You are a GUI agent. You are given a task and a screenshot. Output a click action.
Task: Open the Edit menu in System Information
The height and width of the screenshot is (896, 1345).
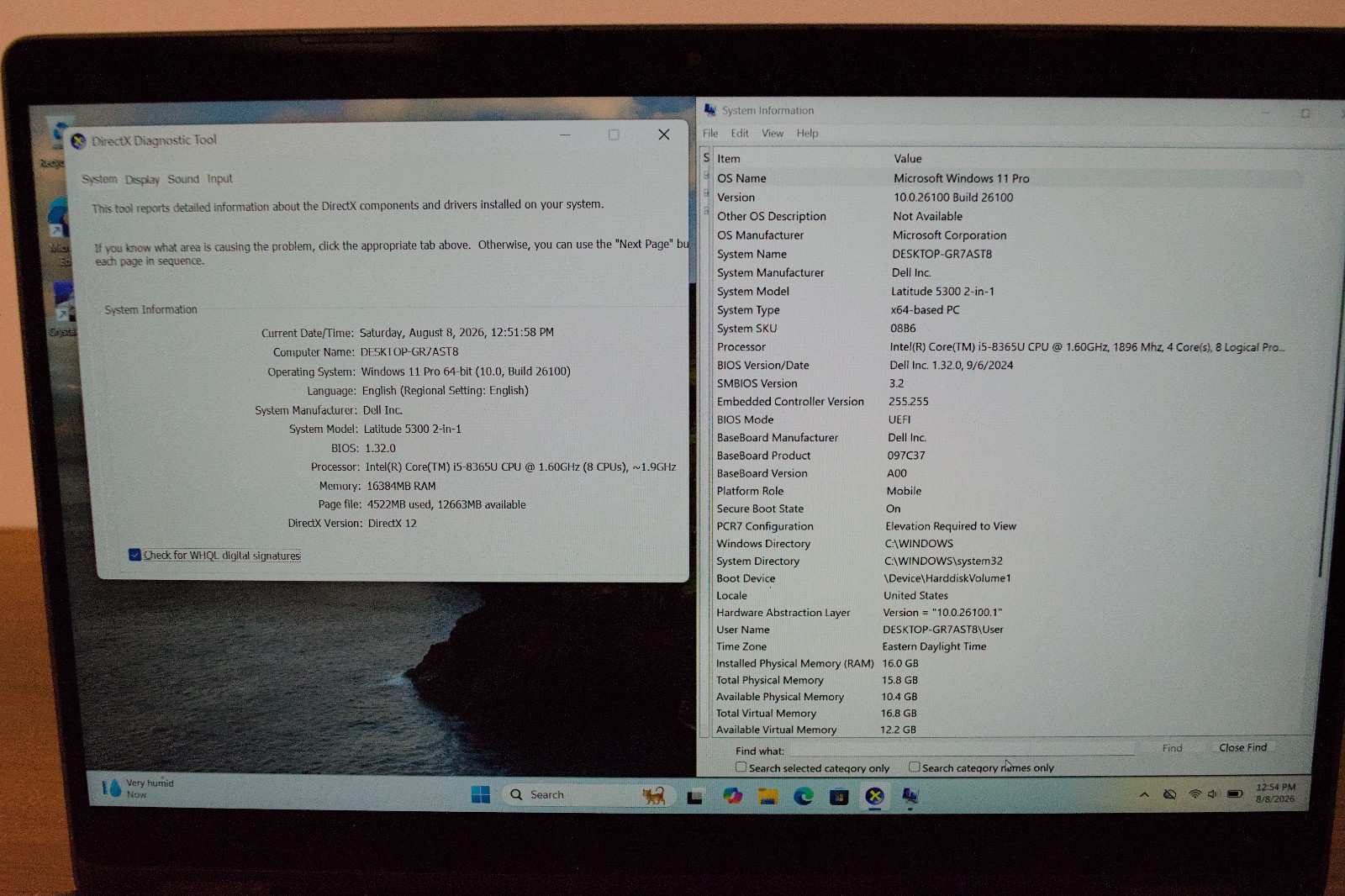click(740, 134)
